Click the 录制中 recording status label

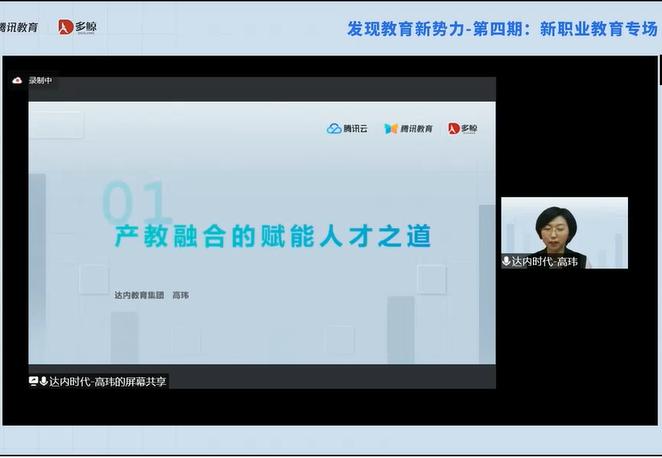[x=40, y=81]
